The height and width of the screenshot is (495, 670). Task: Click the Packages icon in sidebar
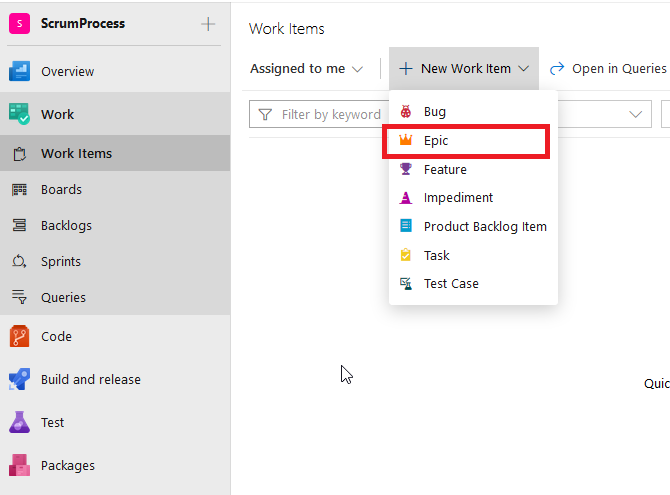(20, 465)
